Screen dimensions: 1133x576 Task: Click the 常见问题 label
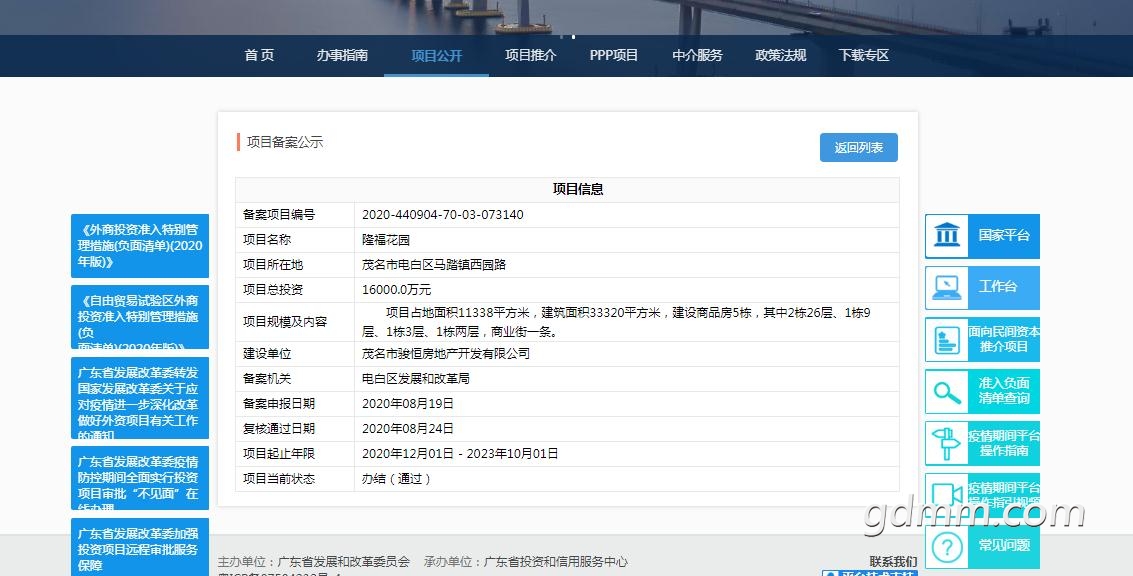[1004, 546]
